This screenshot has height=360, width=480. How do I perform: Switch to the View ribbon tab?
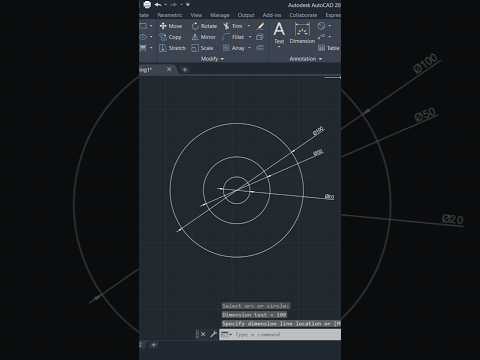coord(196,15)
